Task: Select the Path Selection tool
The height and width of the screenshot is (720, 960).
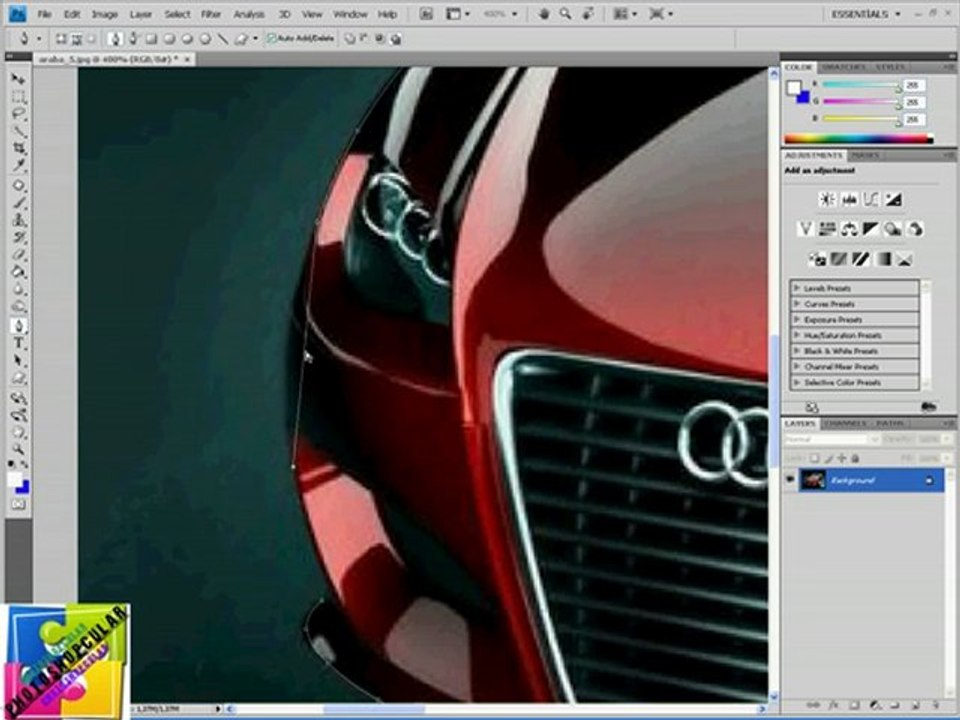Action: pyautogui.click(x=19, y=361)
